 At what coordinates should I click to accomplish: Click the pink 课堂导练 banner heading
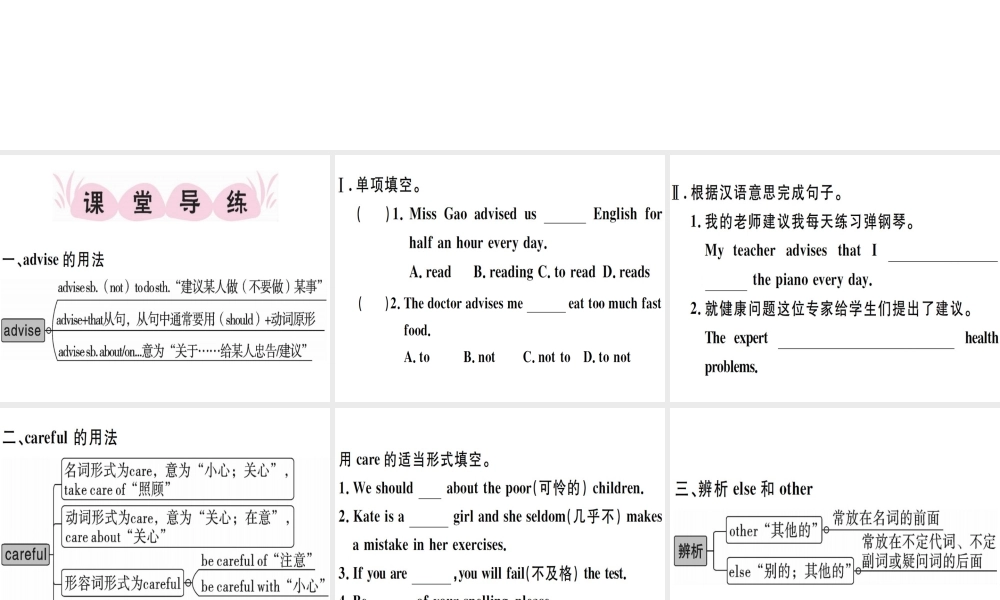166,197
